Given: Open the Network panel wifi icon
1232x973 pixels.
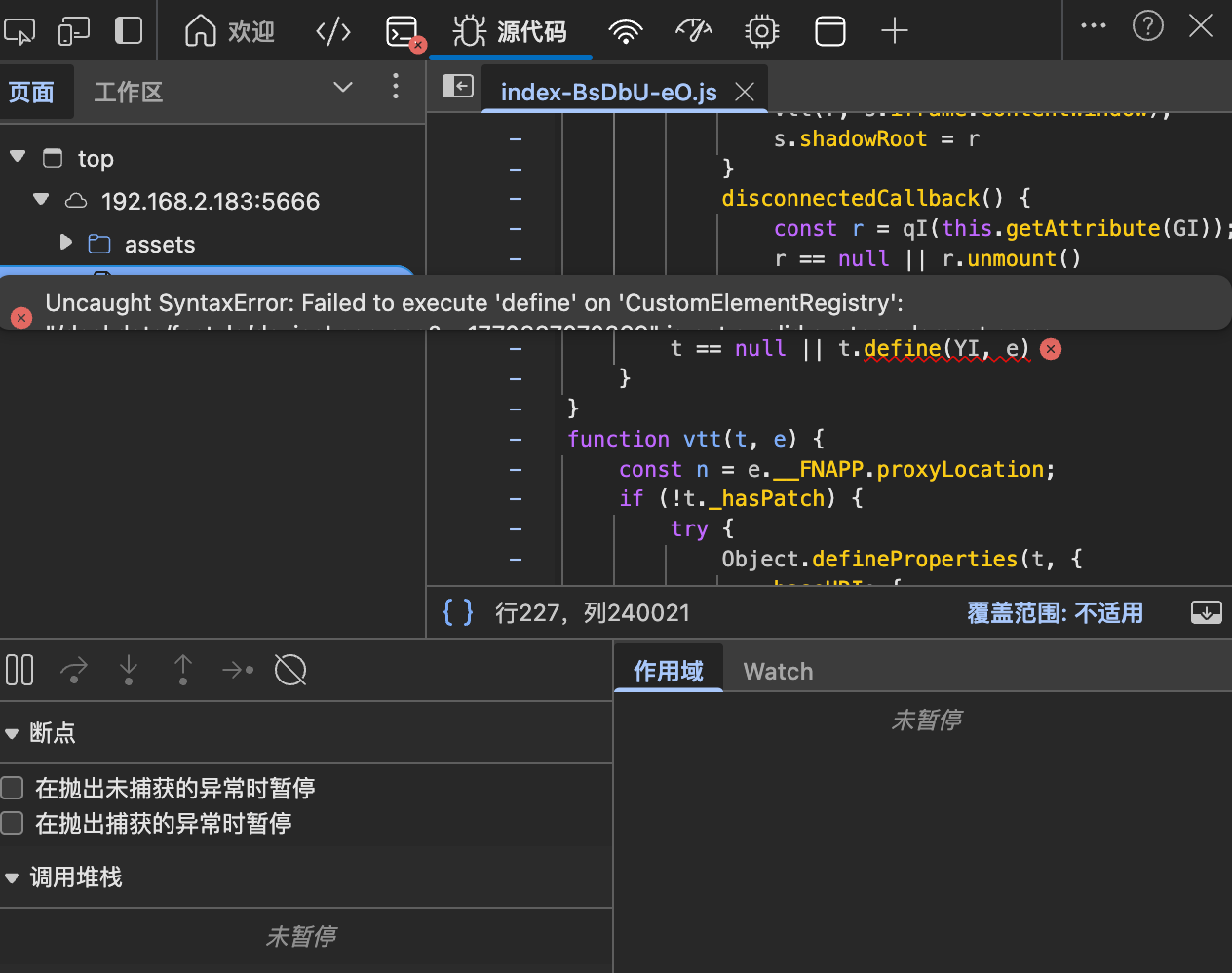Looking at the screenshot, I should 625,31.
